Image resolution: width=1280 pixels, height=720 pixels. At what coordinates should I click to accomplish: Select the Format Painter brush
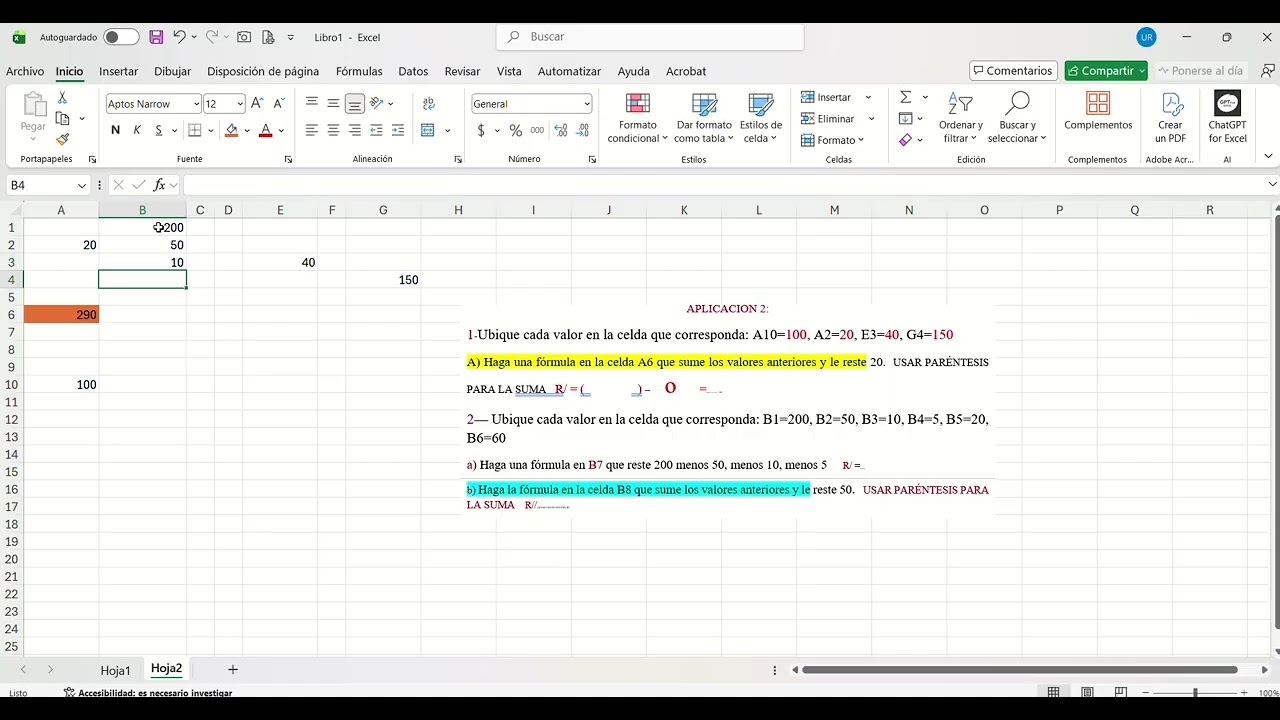point(62,139)
